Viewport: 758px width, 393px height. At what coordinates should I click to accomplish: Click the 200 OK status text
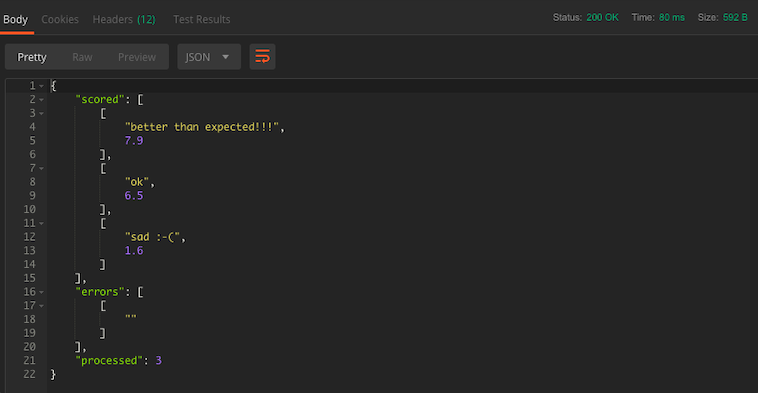602,17
